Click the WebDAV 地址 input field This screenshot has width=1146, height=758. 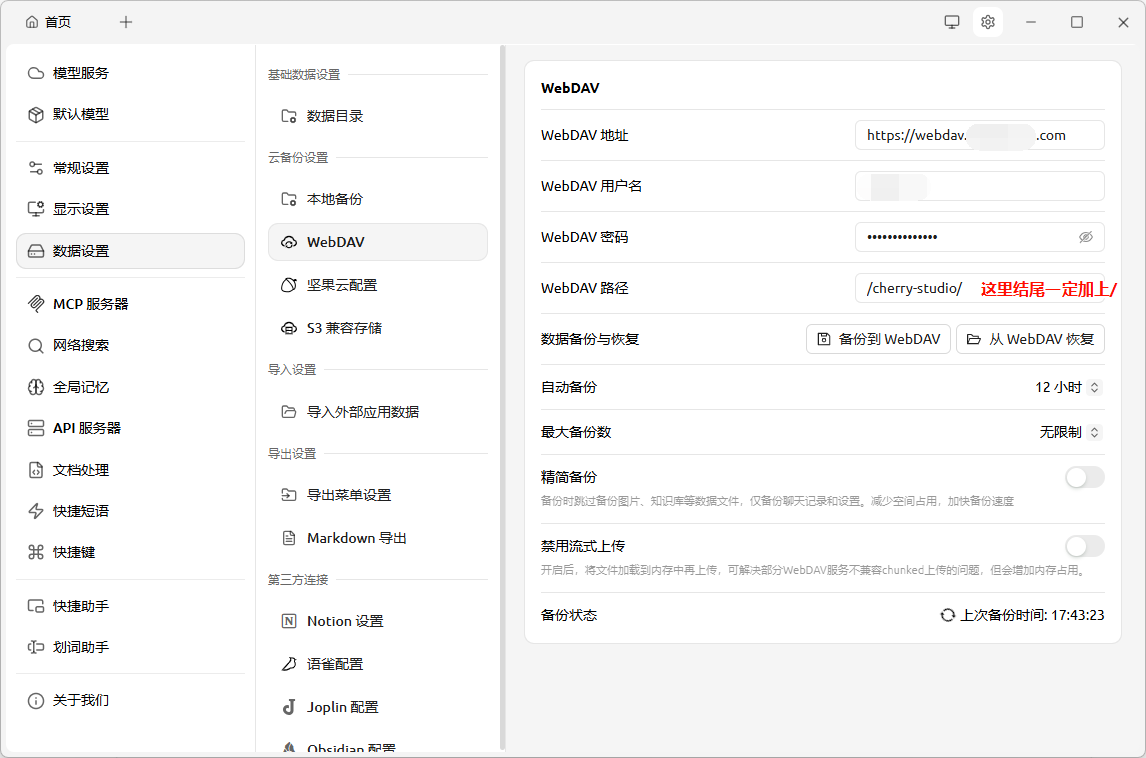coord(979,135)
